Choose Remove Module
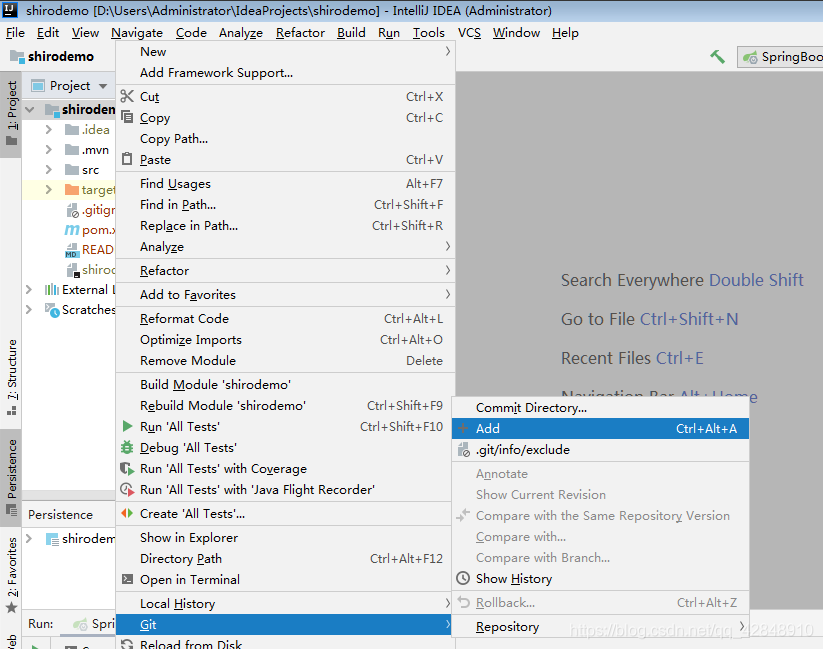This screenshot has width=823, height=649. point(285,360)
